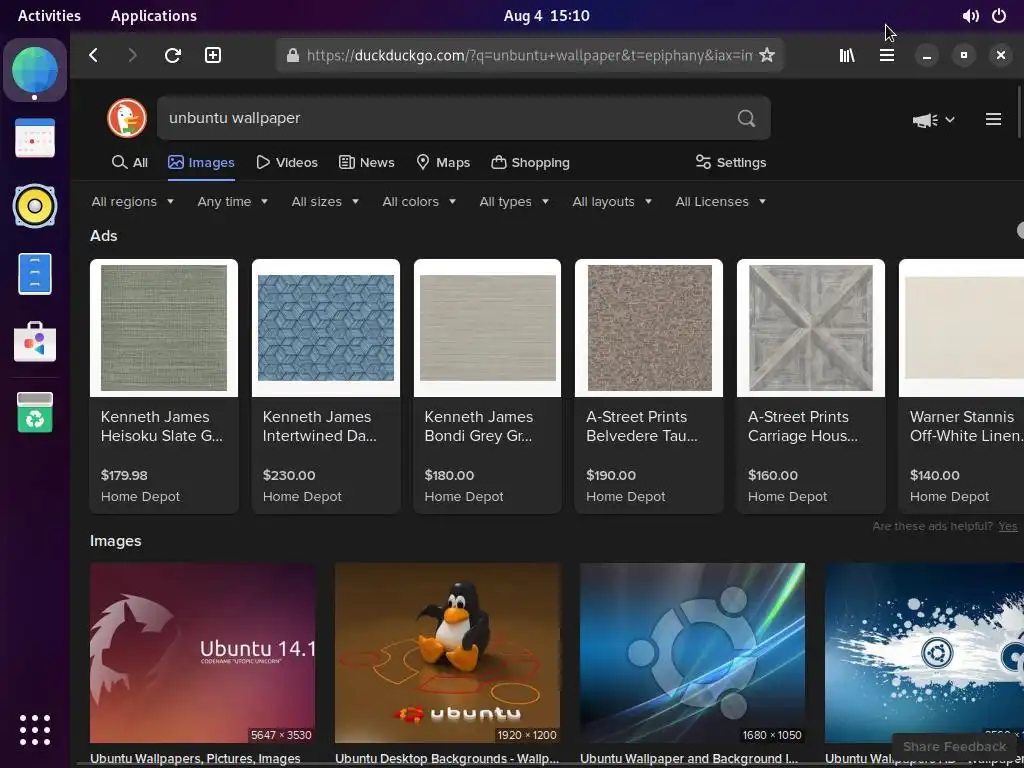Open Kenneth James Intertwined blue ad
This screenshot has width=1024, height=768.
(x=326, y=386)
